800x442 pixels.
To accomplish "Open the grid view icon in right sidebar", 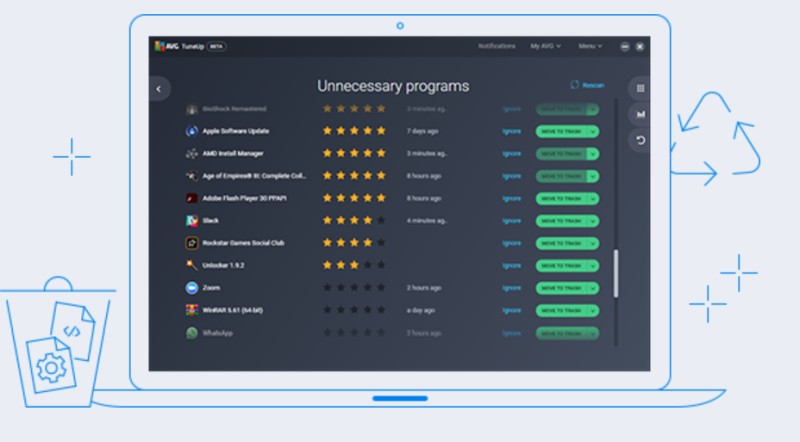I will tap(640, 88).
